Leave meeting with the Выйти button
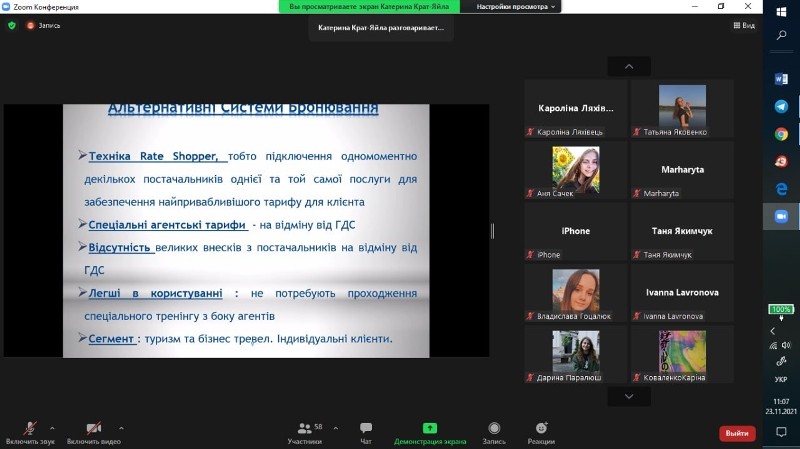This screenshot has width=800, height=449. click(x=737, y=433)
